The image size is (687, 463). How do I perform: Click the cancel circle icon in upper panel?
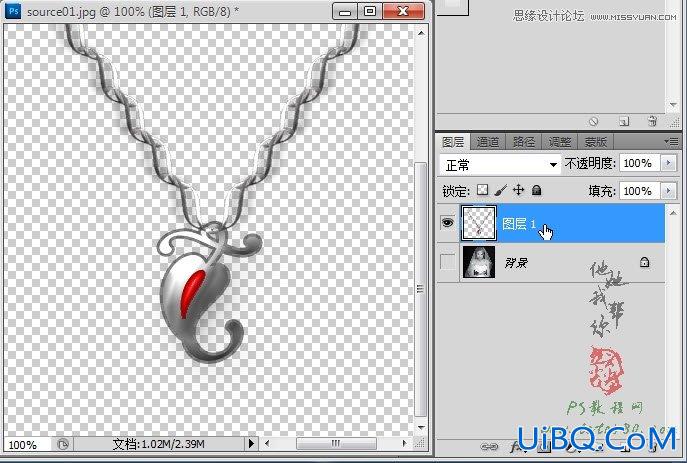pos(594,121)
